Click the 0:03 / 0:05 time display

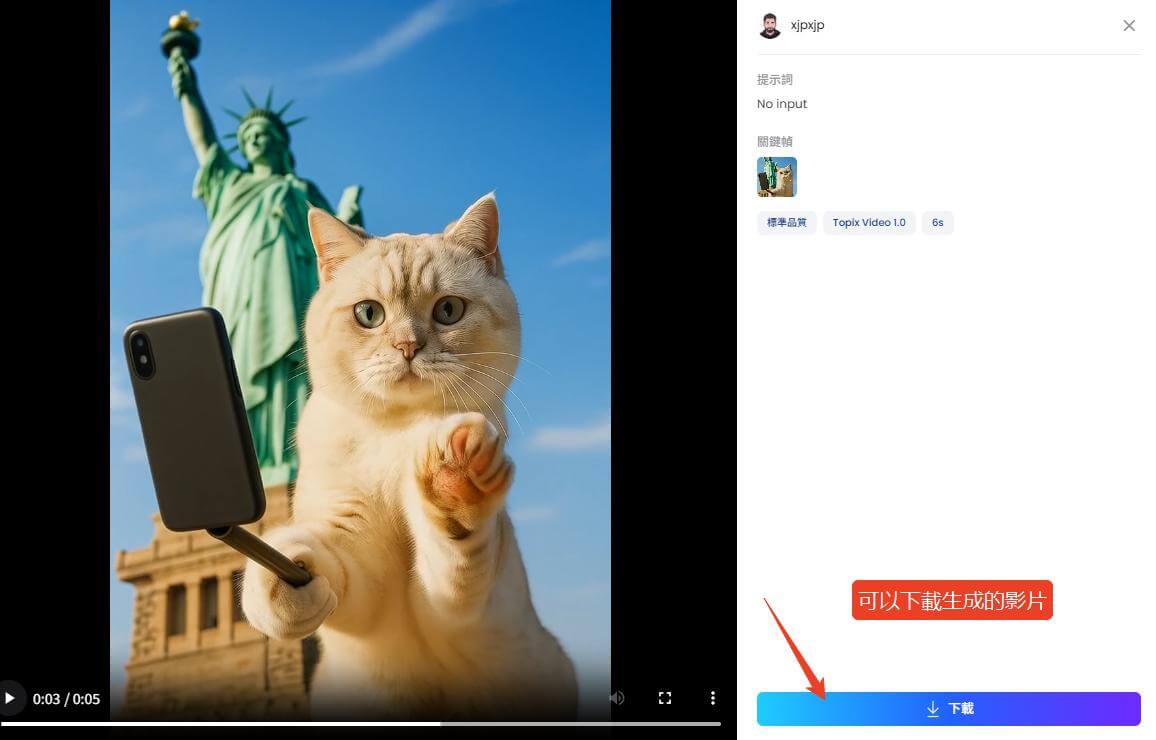pyautogui.click(x=66, y=699)
